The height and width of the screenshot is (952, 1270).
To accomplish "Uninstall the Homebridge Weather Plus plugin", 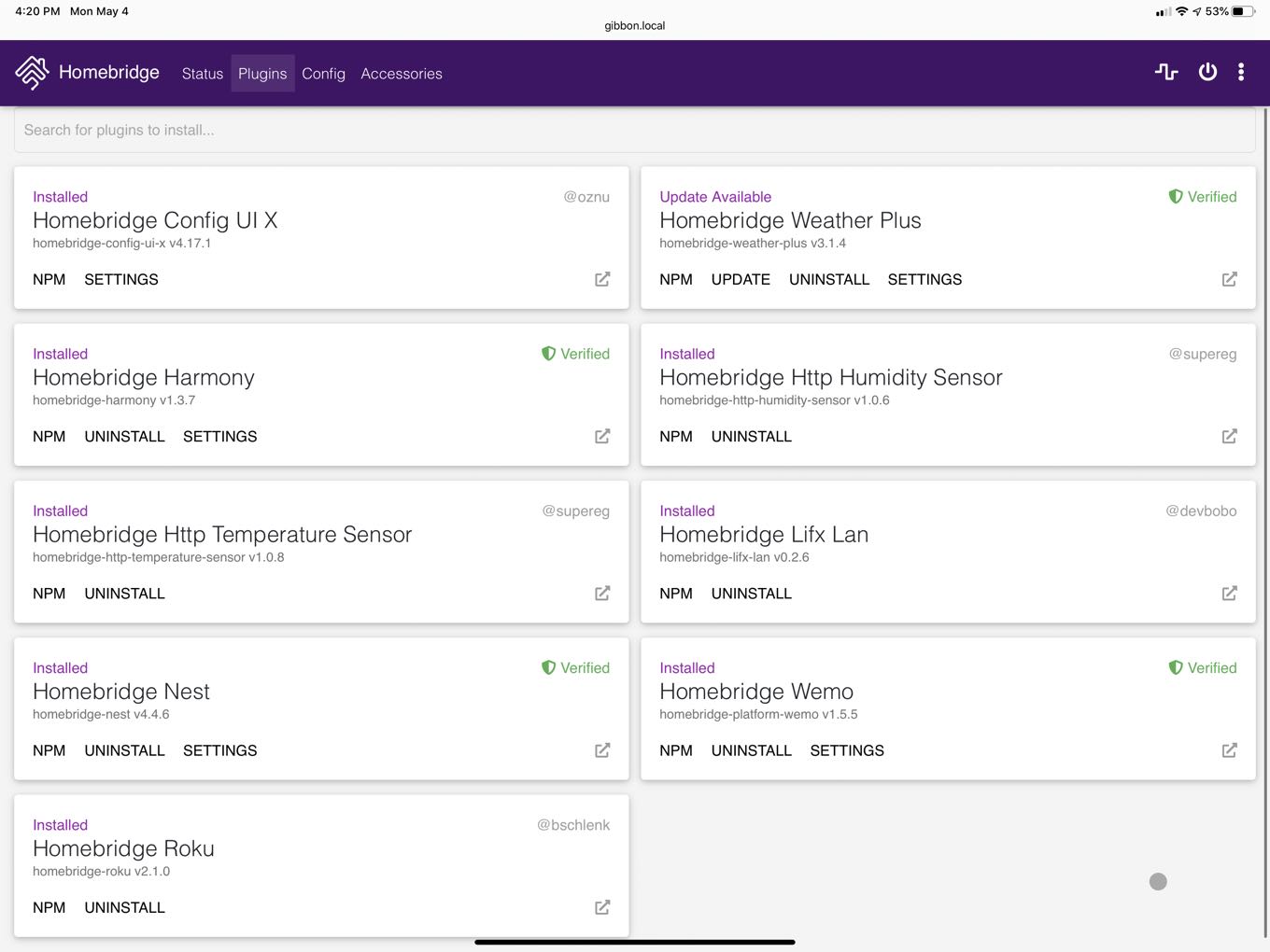I will [x=829, y=279].
